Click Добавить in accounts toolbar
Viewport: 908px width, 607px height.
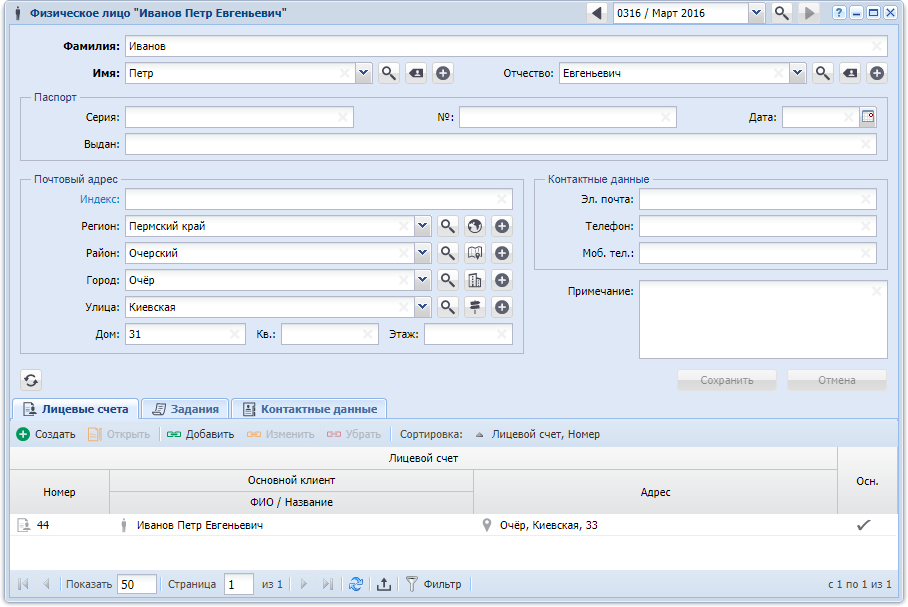[x=200, y=434]
